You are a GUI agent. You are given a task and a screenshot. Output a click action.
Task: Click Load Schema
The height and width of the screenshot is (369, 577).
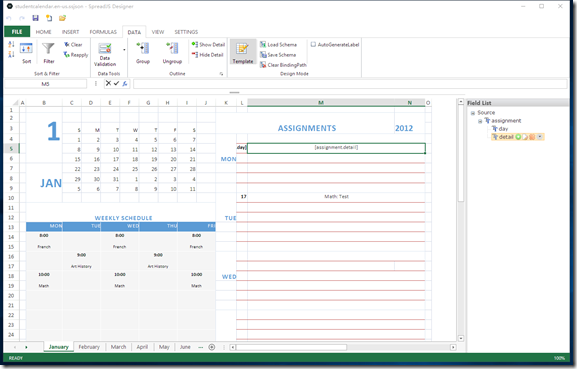(x=278, y=45)
